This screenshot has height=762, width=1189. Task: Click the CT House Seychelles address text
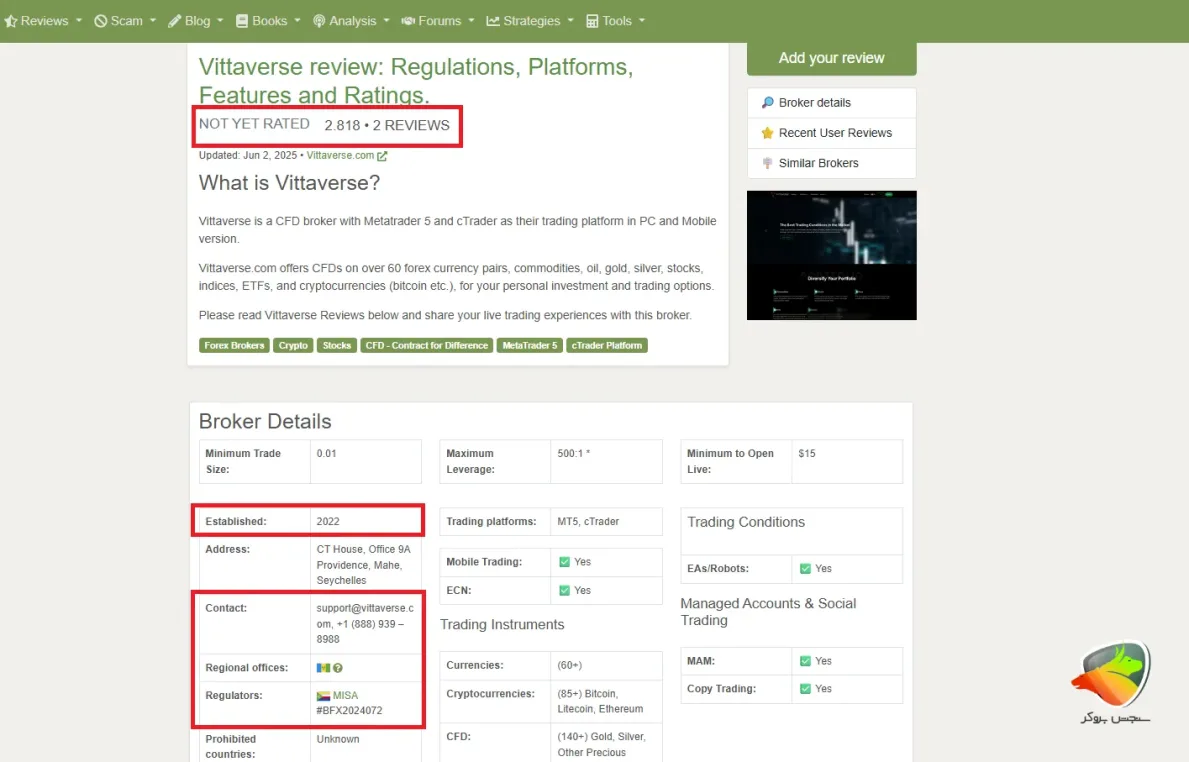(363, 565)
